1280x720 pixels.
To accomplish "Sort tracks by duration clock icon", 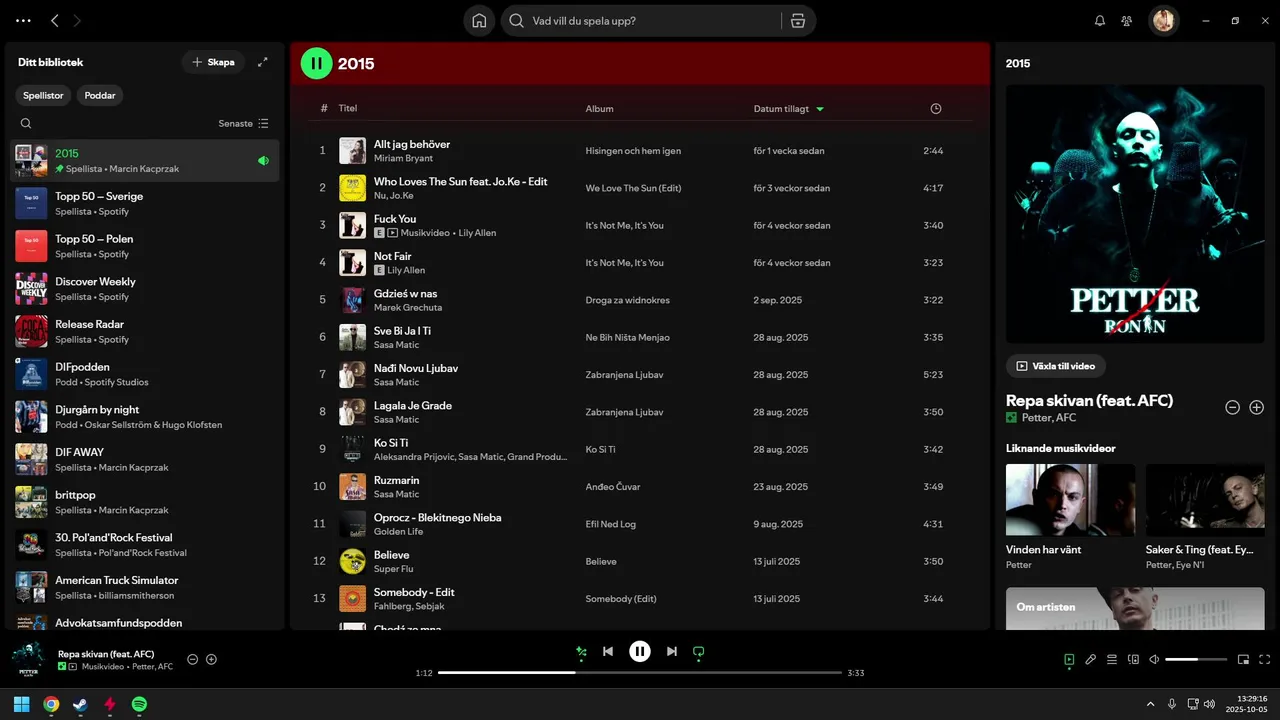I will tap(935, 108).
